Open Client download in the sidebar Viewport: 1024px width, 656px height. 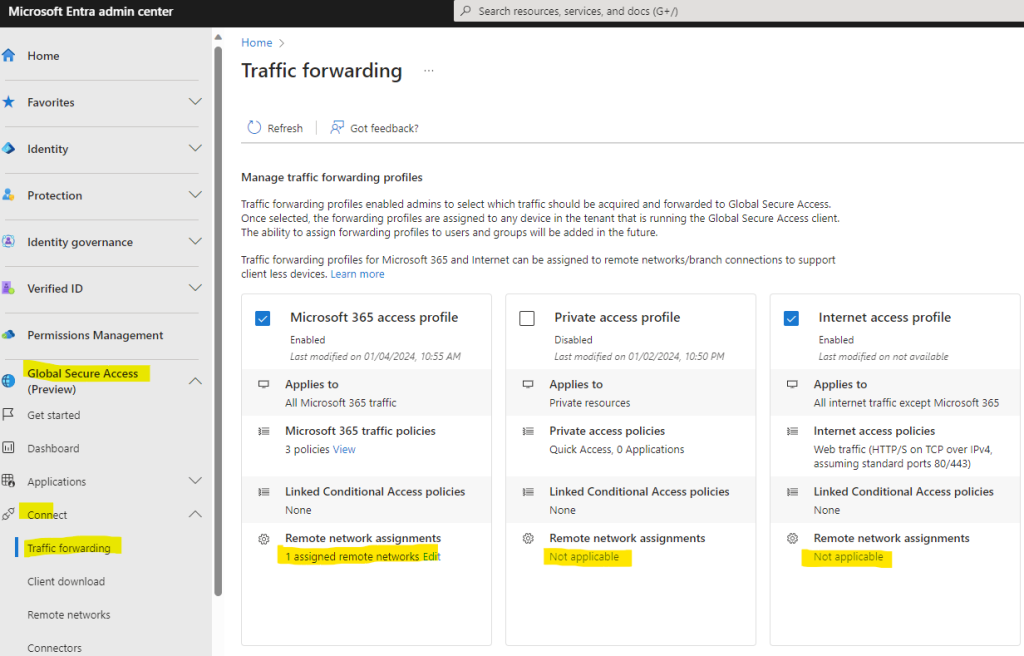(66, 581)
